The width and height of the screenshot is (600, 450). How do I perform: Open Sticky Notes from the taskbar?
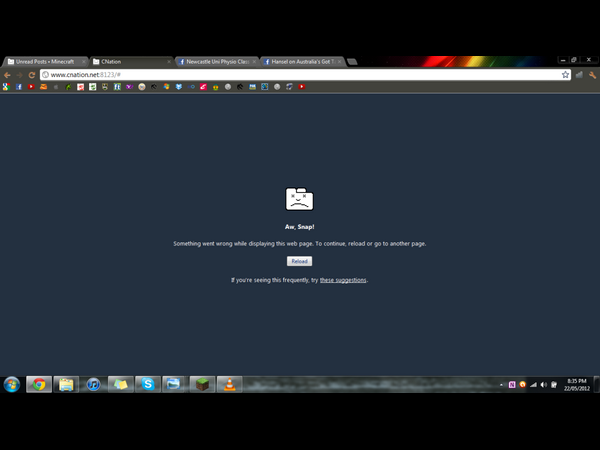click(x=121, y=384)
